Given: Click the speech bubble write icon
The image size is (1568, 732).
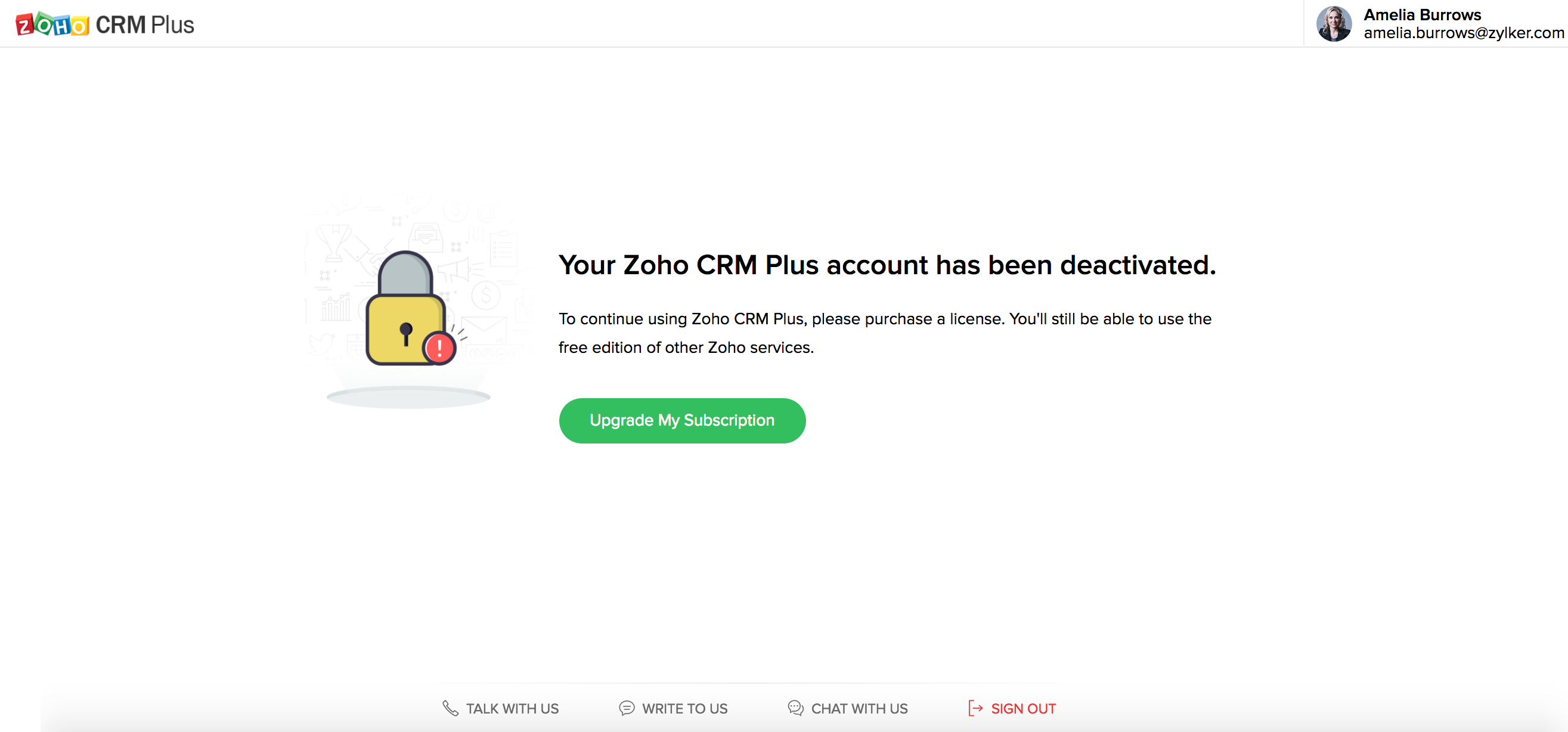Looking at the screenshot, I should click(x=627, y=708).
